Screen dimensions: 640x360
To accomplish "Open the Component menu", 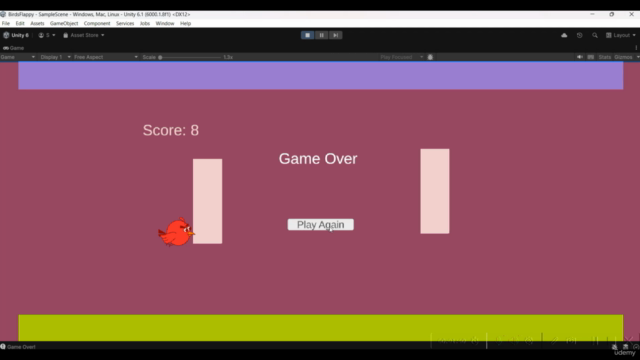I will 97,23.
